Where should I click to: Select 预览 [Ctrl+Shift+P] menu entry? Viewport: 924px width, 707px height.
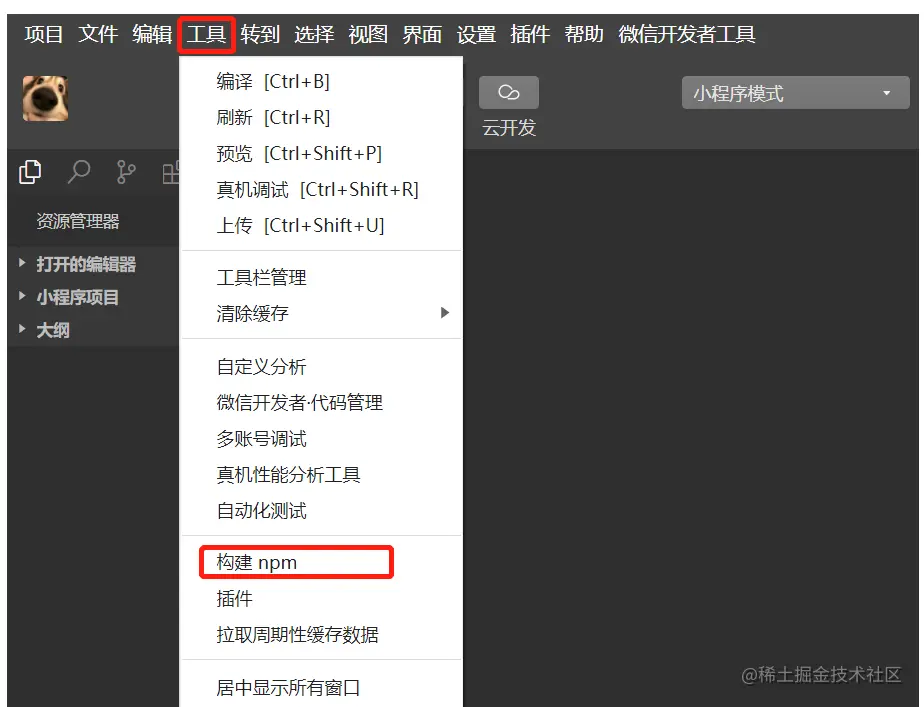coord(321,153)
